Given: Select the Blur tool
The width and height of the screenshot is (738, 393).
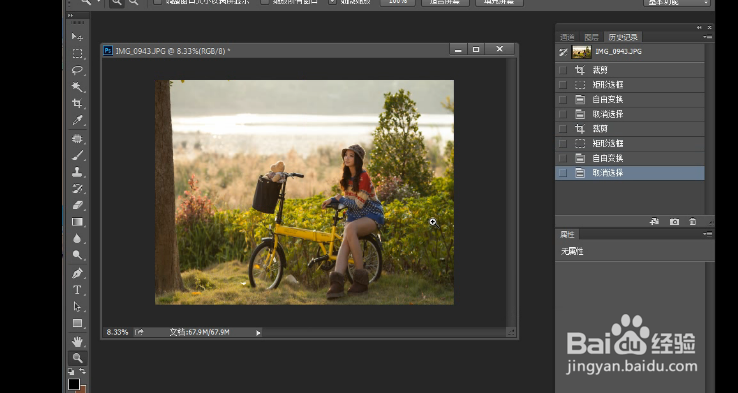Looking at the screenshot, I should point(77,239).
